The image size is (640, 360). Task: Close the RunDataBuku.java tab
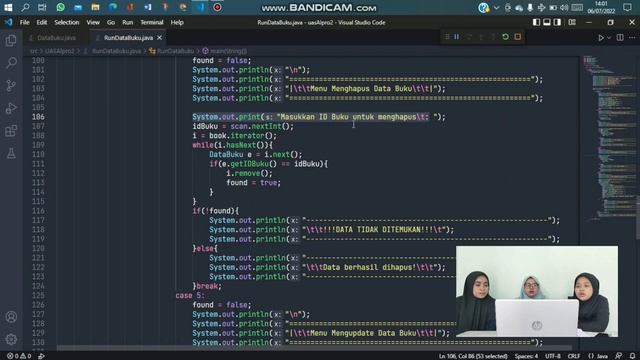[x=160, y=38]
